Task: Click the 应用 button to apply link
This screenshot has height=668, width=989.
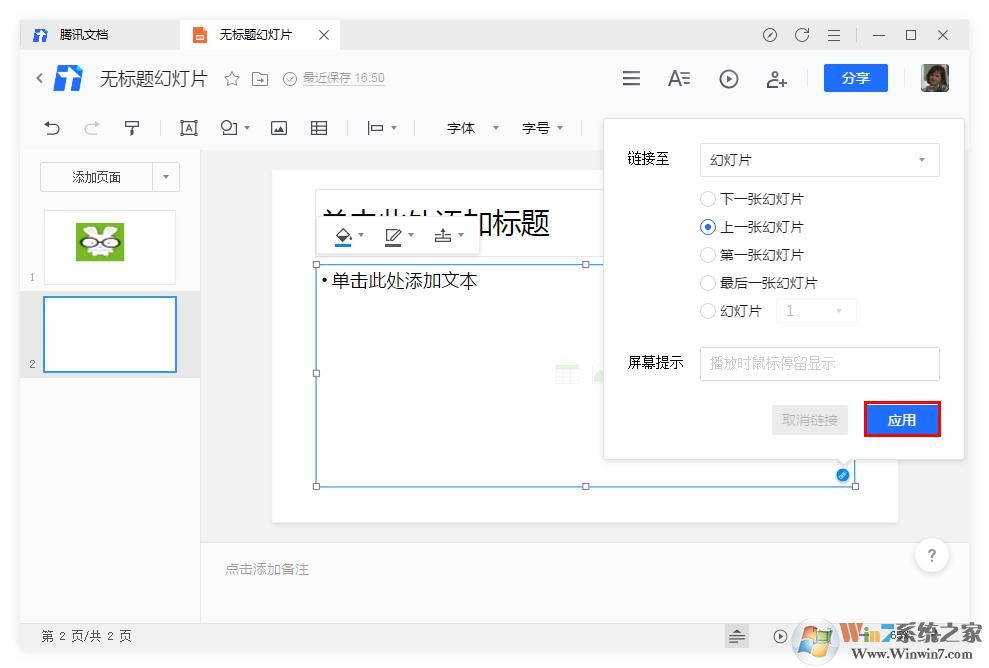Action: coord(902,419)
